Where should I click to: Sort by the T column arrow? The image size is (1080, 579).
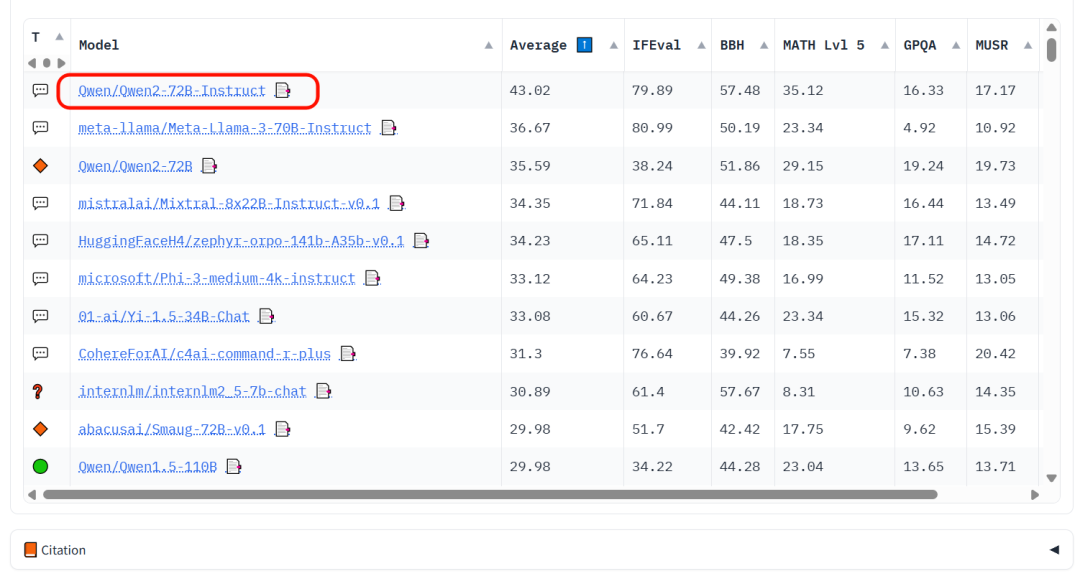point(59,37)
